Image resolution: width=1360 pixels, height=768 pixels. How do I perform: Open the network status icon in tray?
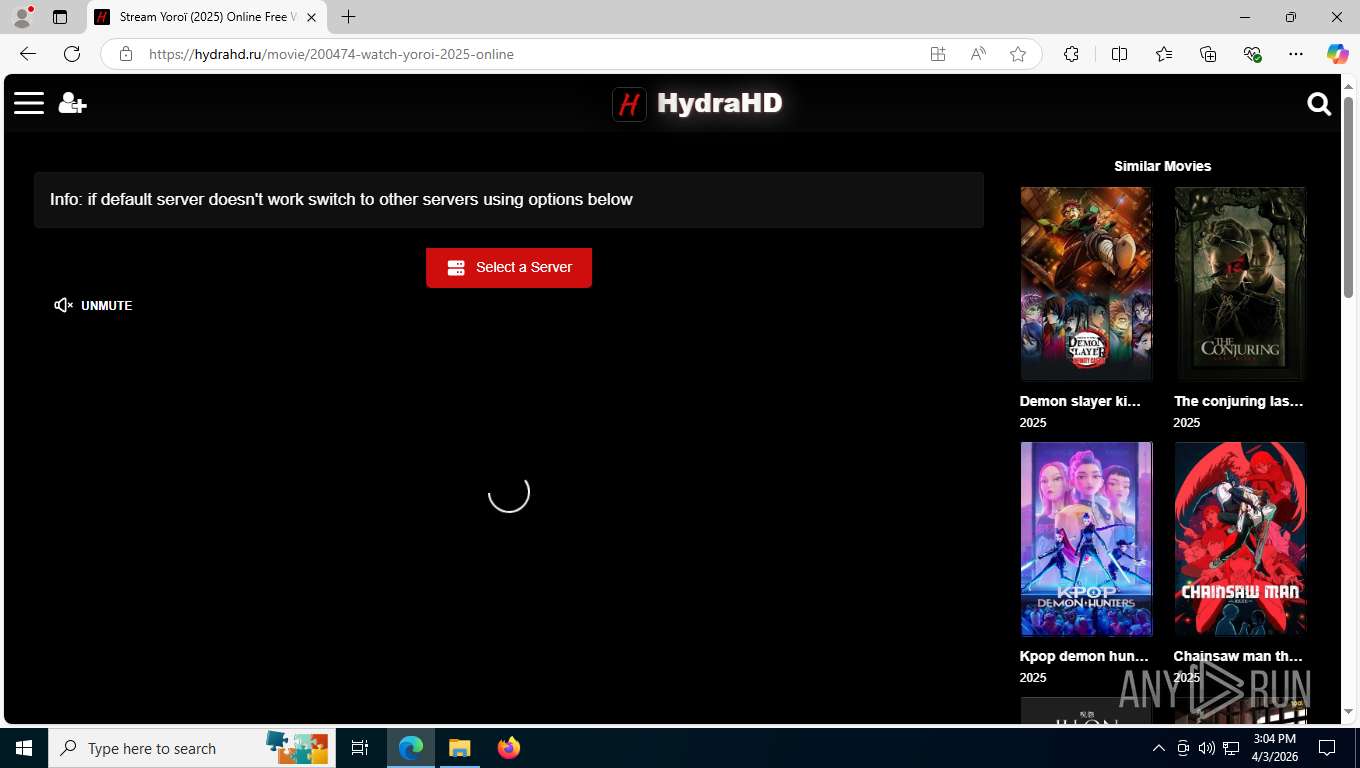click(x=1232, y=748)
